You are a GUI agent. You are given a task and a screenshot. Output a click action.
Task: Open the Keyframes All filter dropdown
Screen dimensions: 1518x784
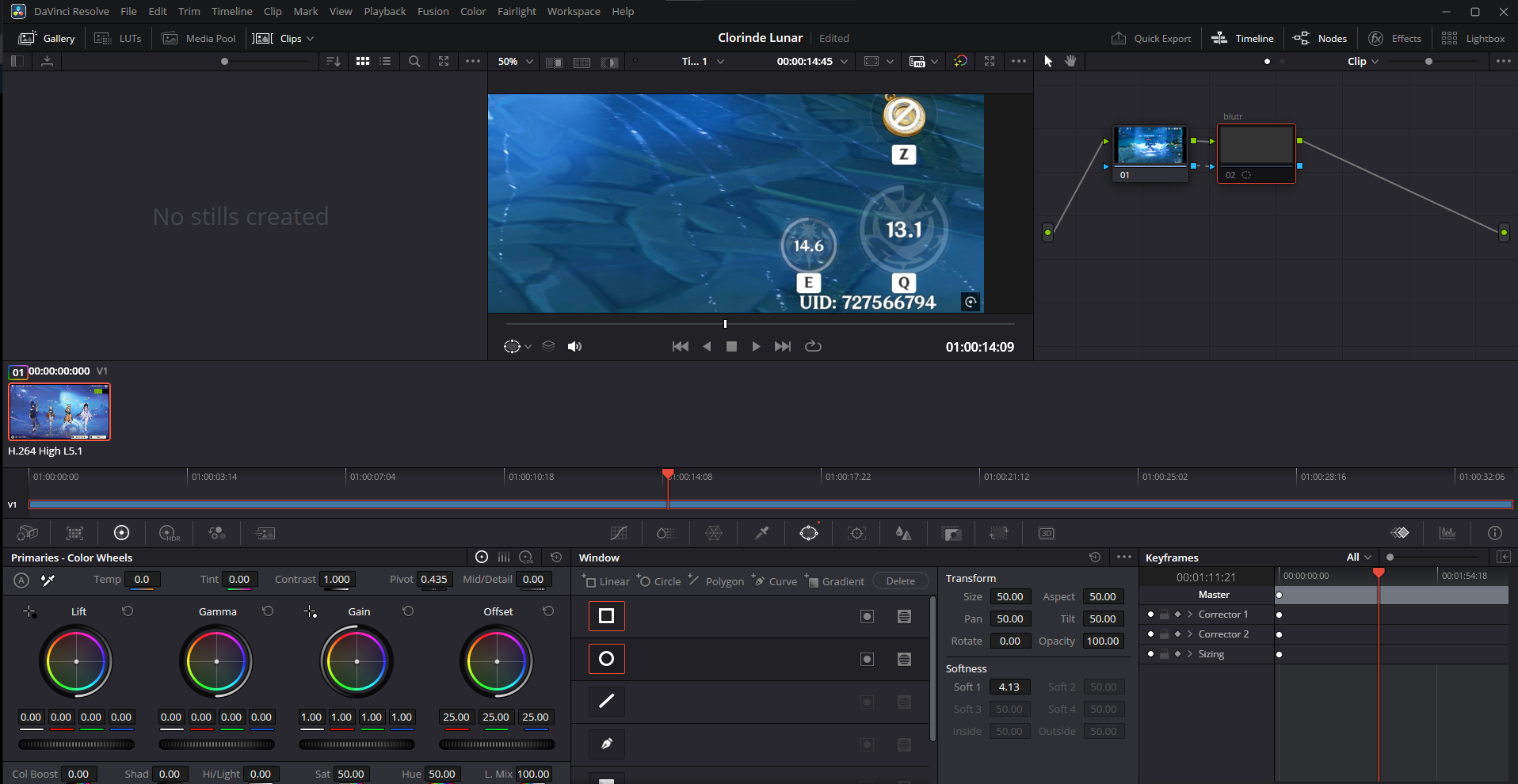[1359, 558]
